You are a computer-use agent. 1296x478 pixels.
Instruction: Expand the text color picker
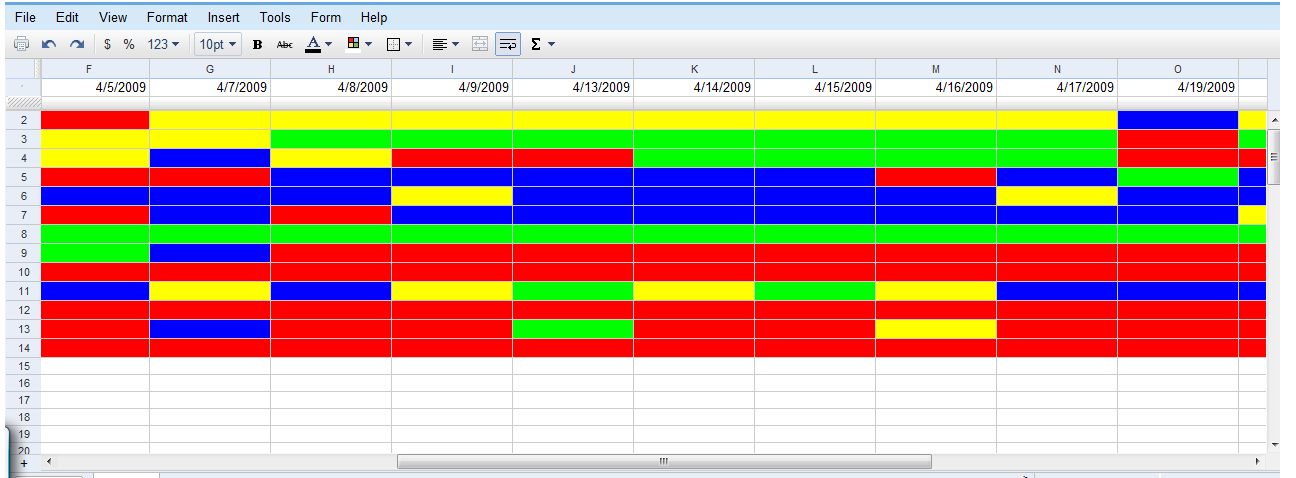coord(320,44)
